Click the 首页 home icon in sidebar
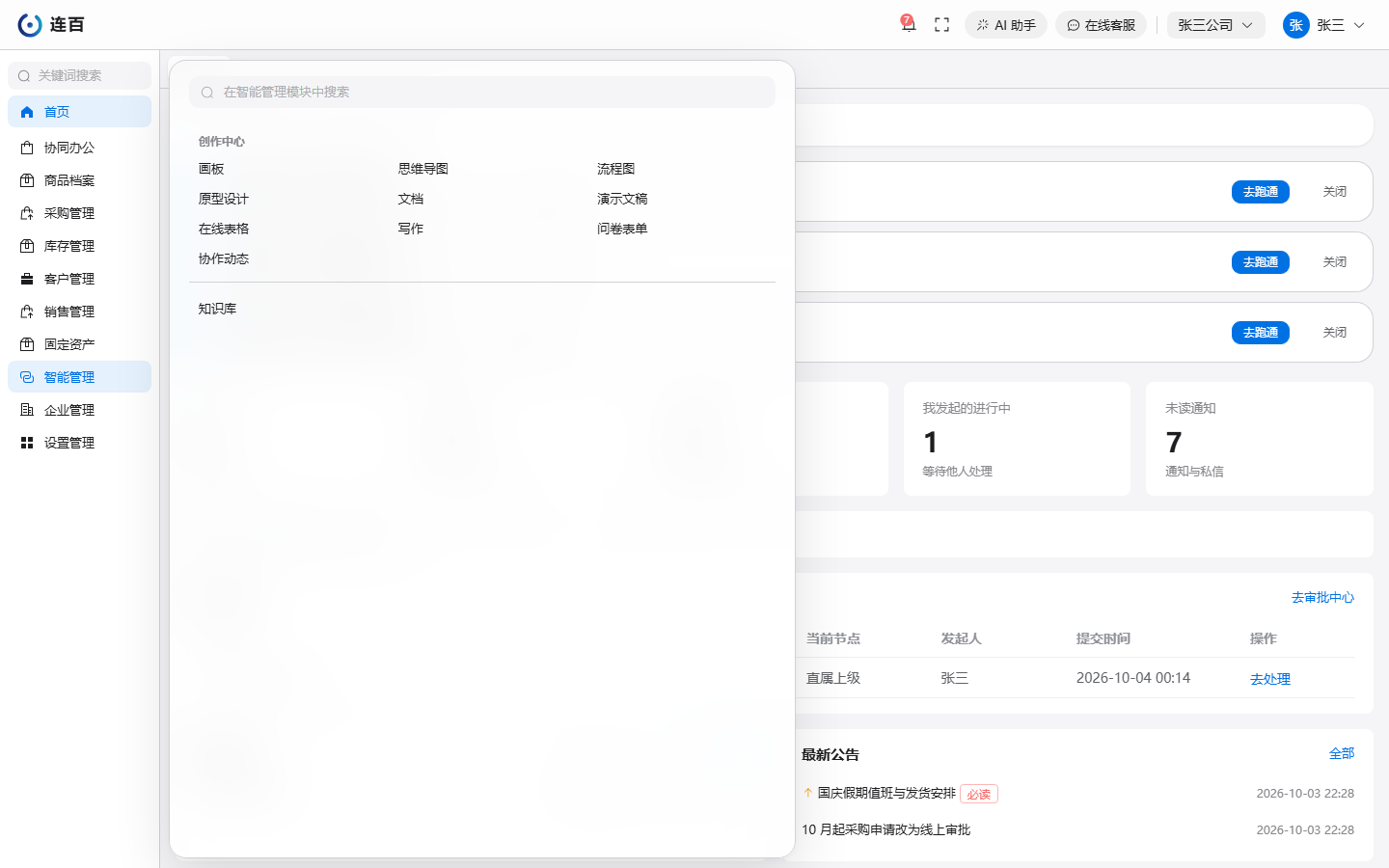Screen dimensions: 1389x868 click(27, 112)
